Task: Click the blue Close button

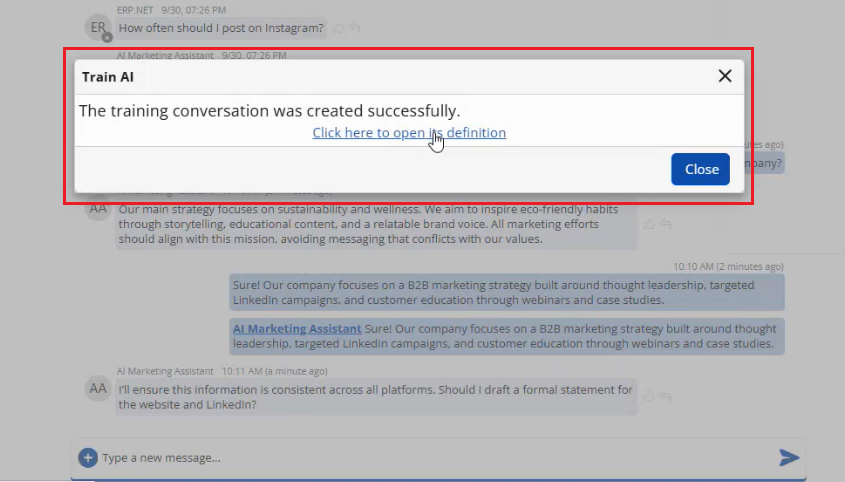Action: click(700, 169)
